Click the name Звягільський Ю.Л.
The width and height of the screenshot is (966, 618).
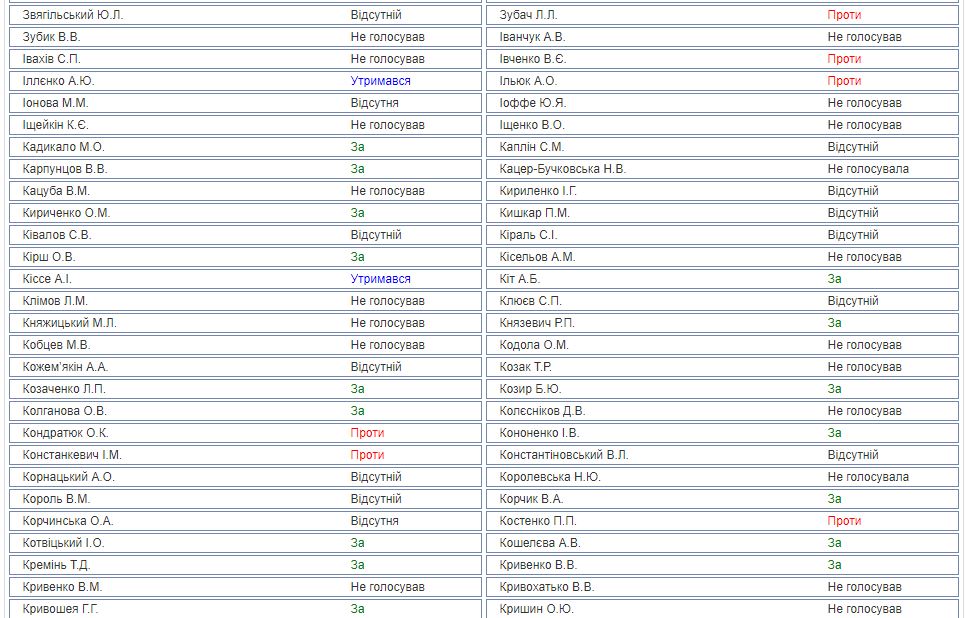click(x=73, y=15)
